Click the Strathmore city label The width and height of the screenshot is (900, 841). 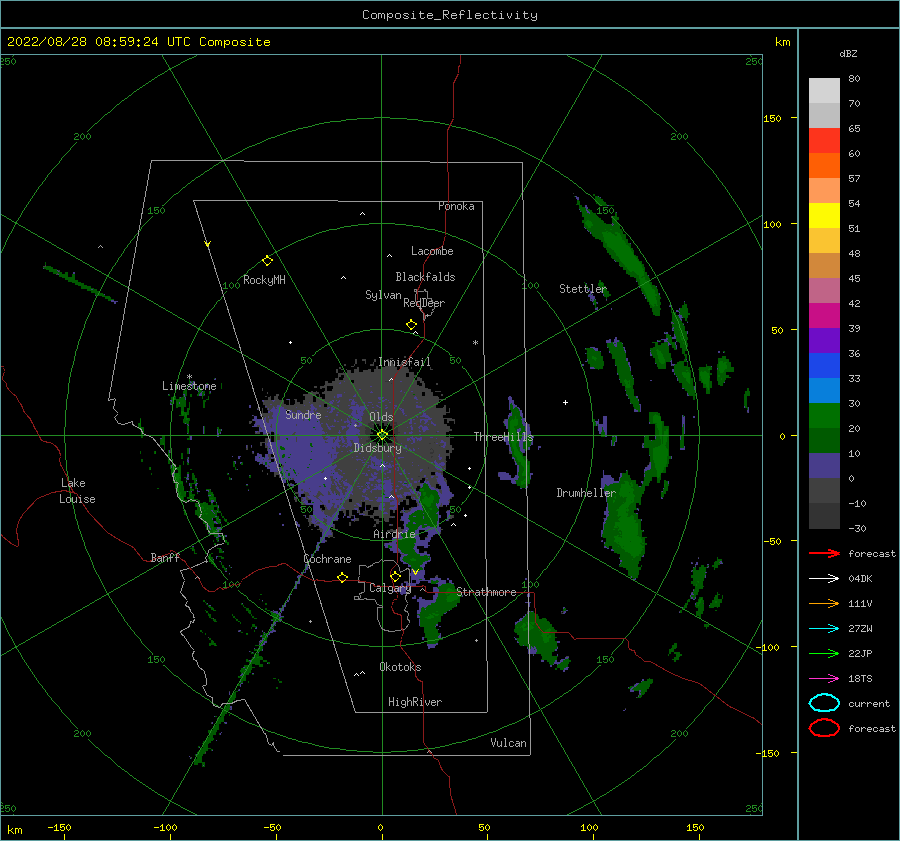[486, 592]
